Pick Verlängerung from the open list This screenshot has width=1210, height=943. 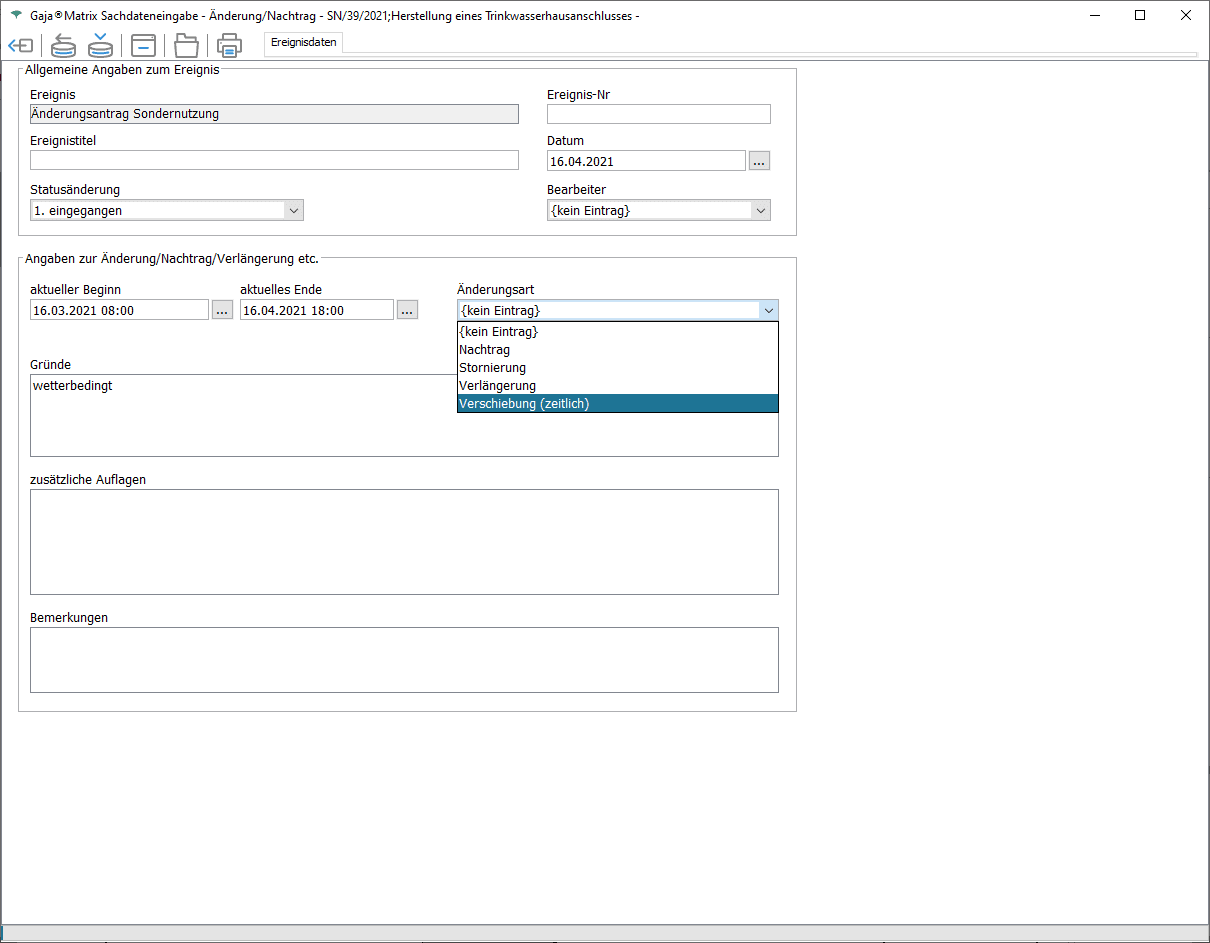pyautogui.click(x=497, y=386)
